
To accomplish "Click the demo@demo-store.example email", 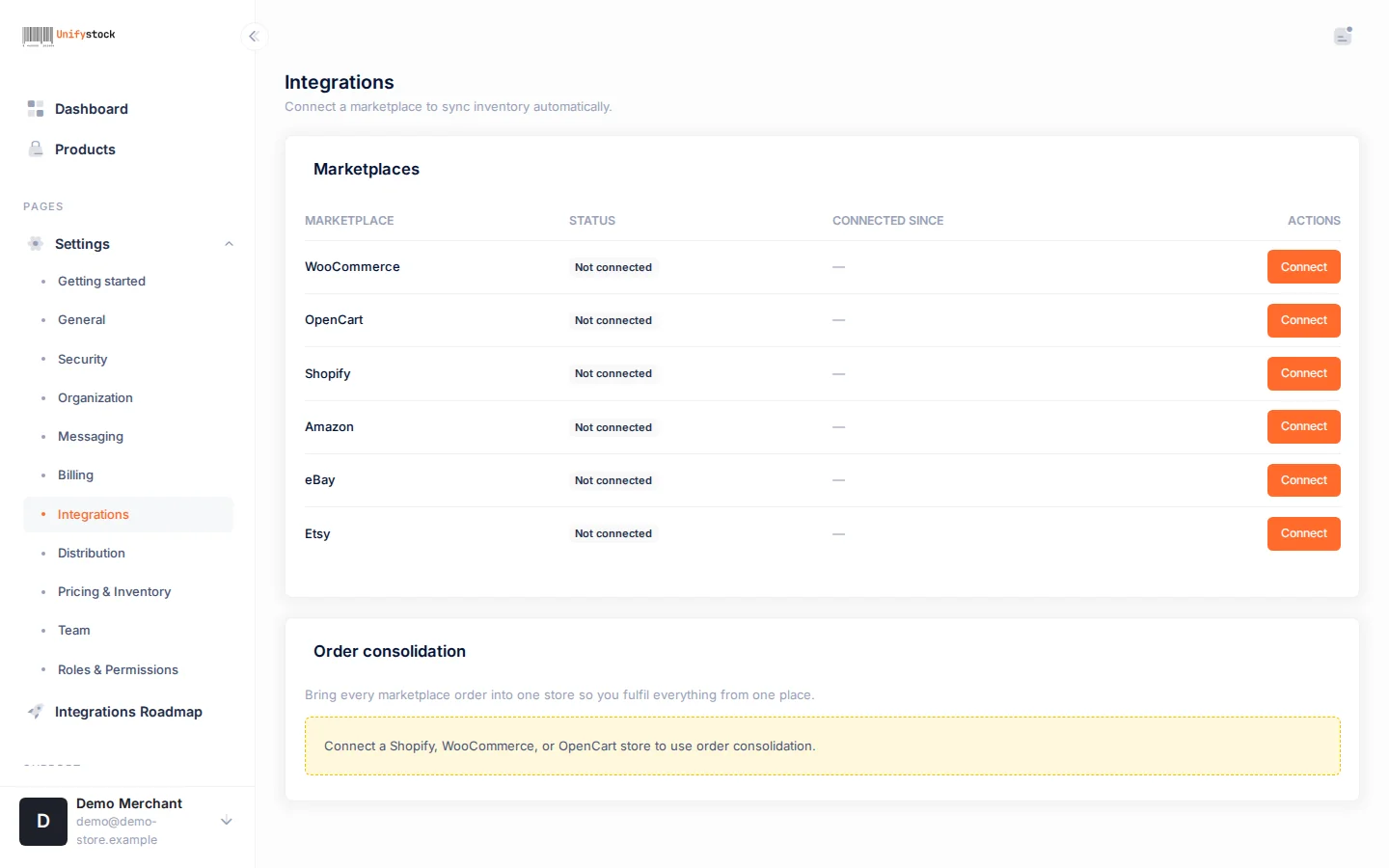I will [117, 830].
